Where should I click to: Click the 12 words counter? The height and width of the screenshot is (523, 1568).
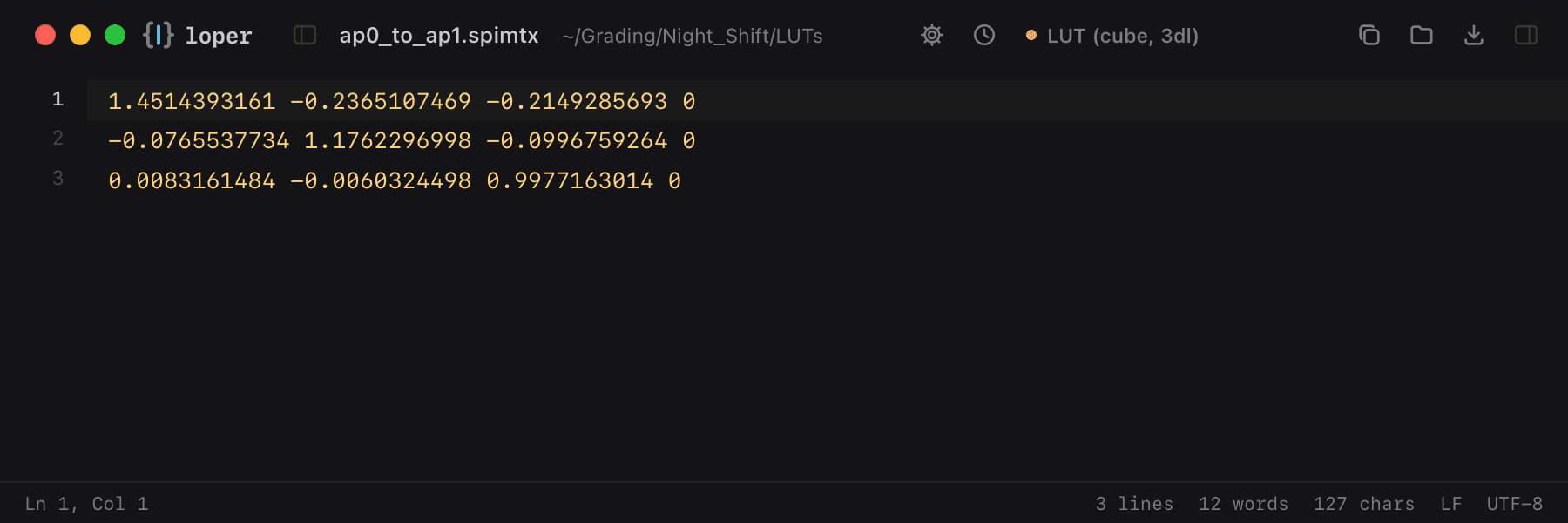(x=1243, y=504)
